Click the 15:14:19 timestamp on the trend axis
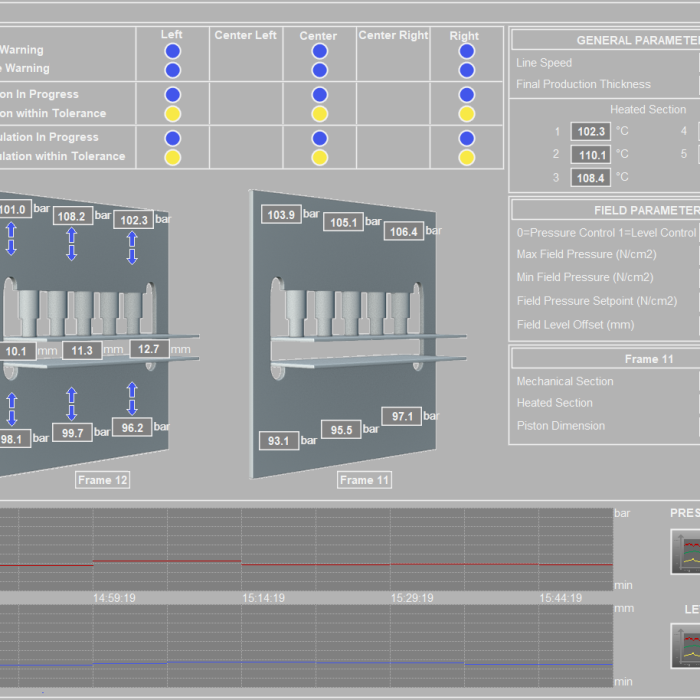This screenshot has width=700, height=700. coord(263,598)
